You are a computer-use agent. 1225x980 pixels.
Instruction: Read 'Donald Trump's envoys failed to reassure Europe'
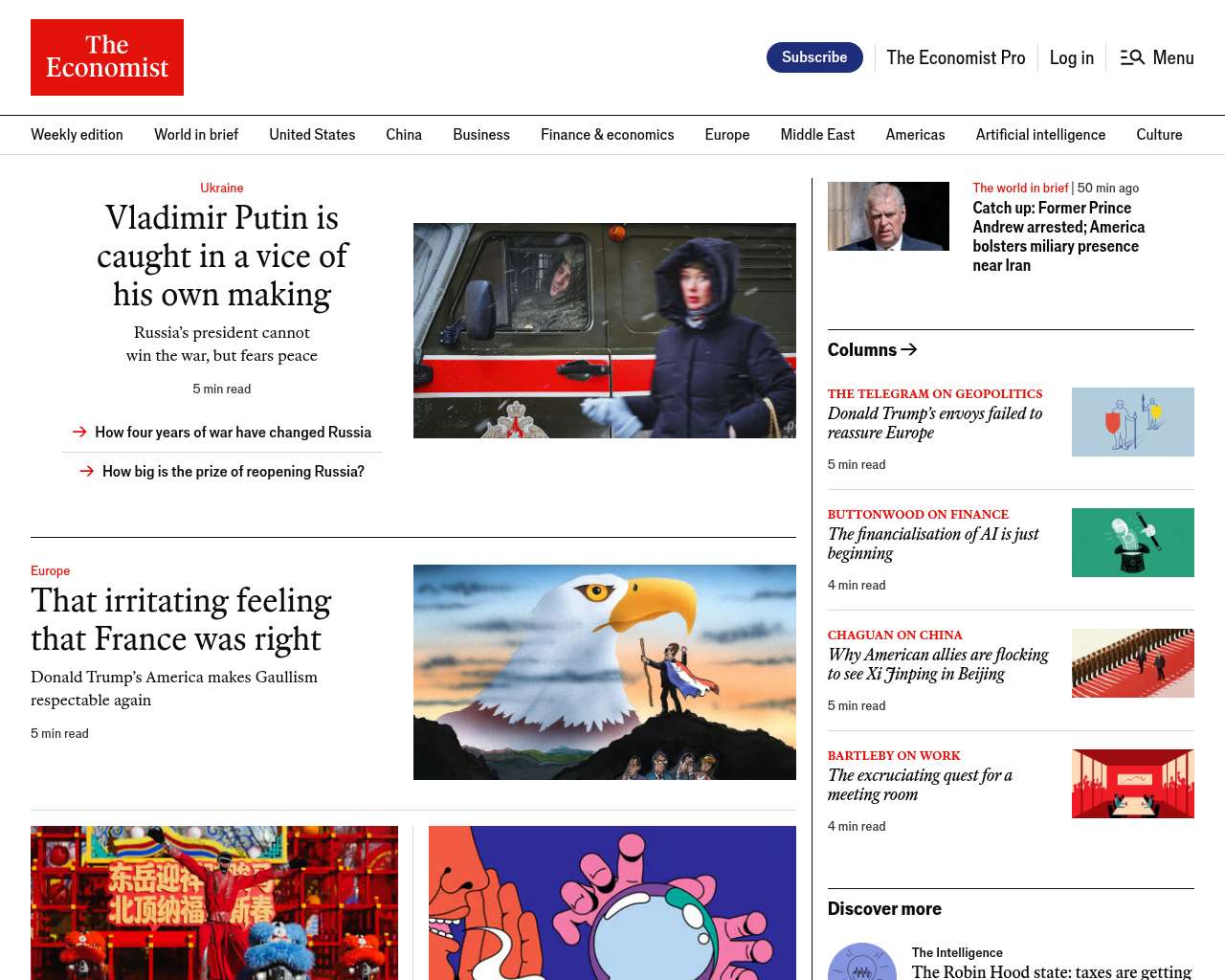pyautogui.click(x=935, y=423)
